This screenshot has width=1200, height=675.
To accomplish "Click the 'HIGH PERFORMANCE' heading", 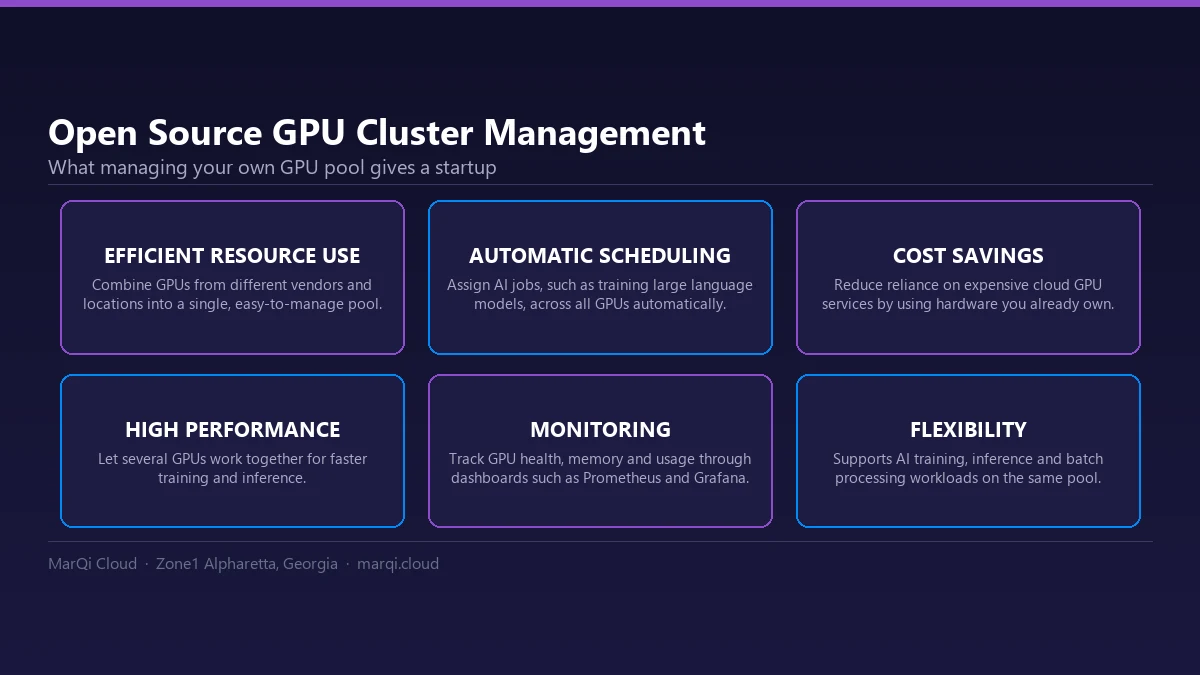I will click(232, 430).
